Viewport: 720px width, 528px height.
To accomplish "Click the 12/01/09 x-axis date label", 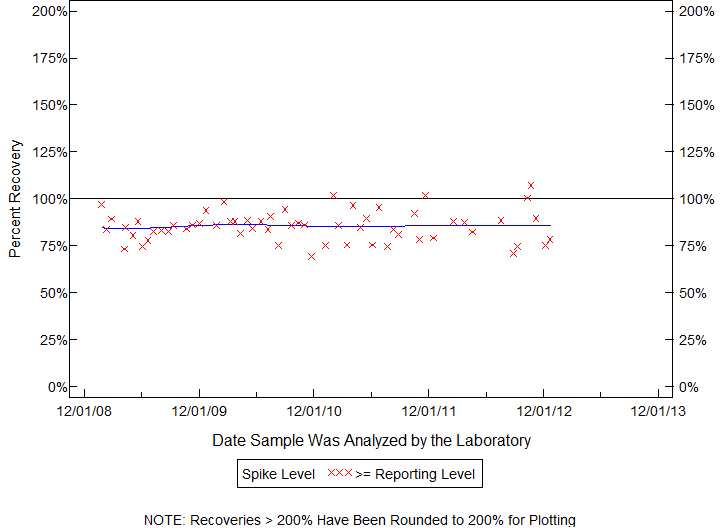I will pyautogui.click(x=200, y=410).
